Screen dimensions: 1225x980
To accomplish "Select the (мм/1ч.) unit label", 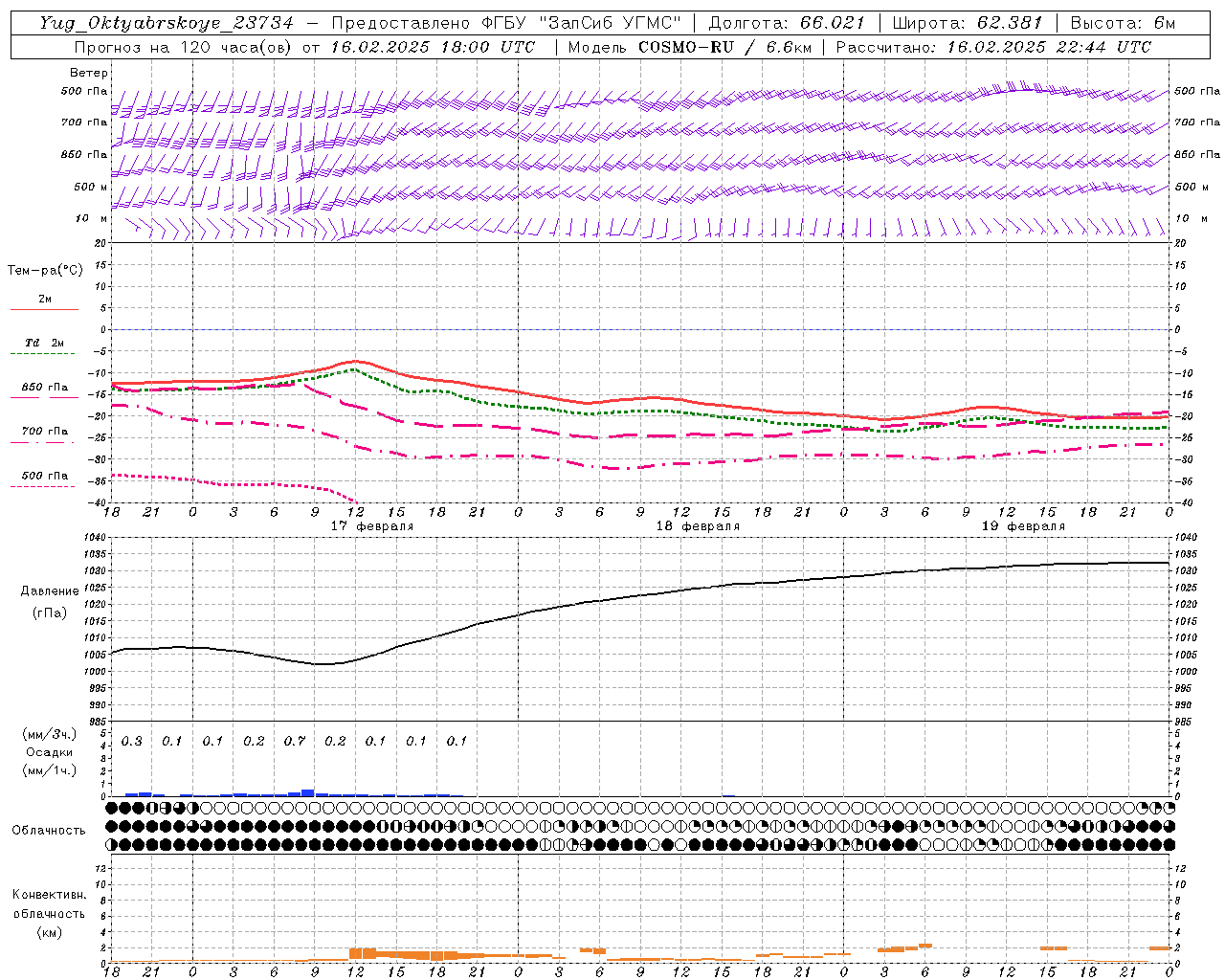I will (x=50, y=770).
